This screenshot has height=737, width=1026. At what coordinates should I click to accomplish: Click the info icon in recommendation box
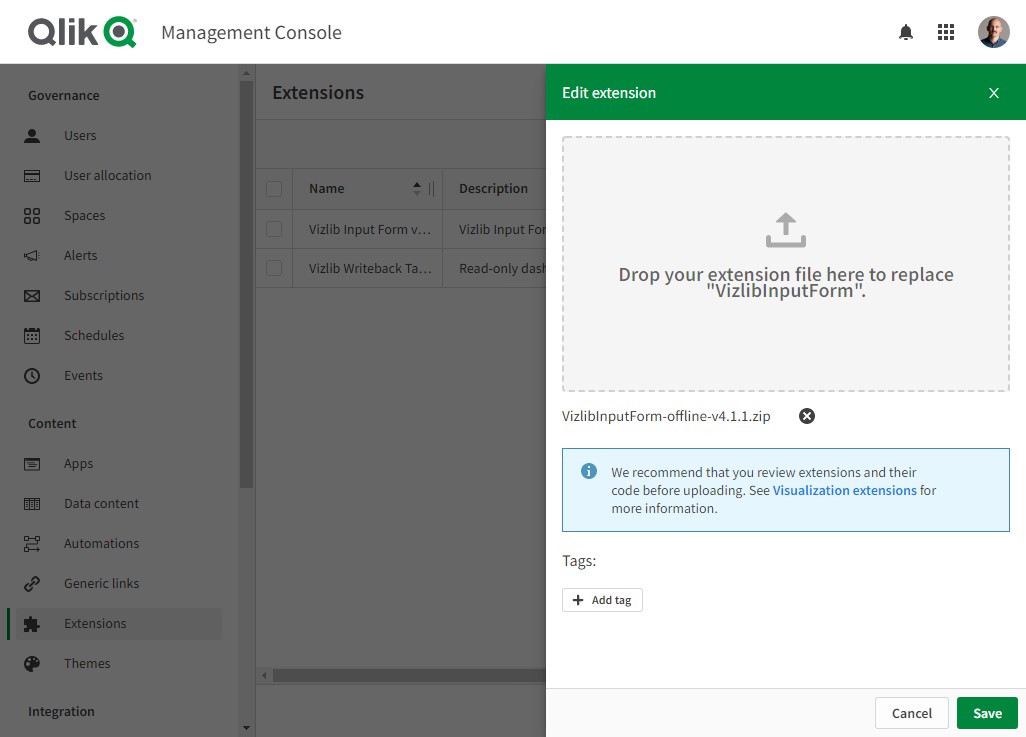click(x=588, y=471)
